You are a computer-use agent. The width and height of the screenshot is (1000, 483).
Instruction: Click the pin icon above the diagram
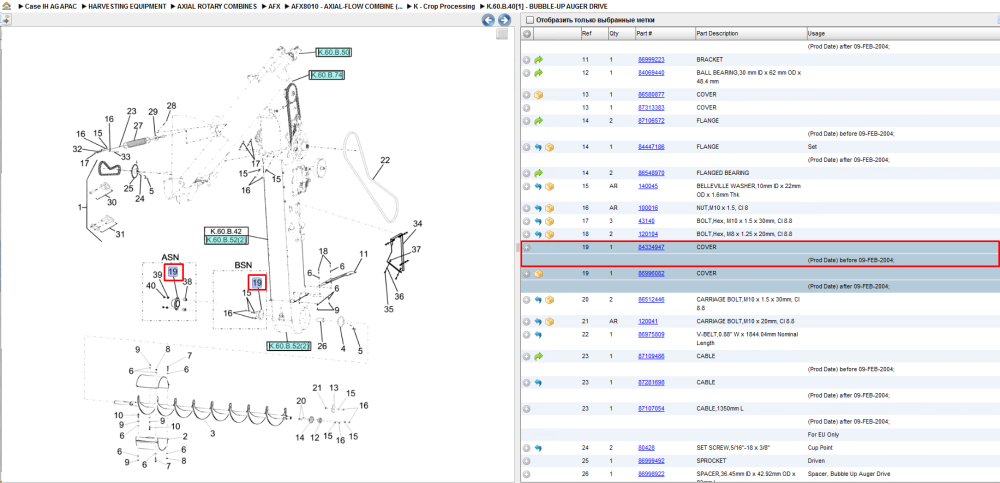pyautogui.click(x=6, y=20)
